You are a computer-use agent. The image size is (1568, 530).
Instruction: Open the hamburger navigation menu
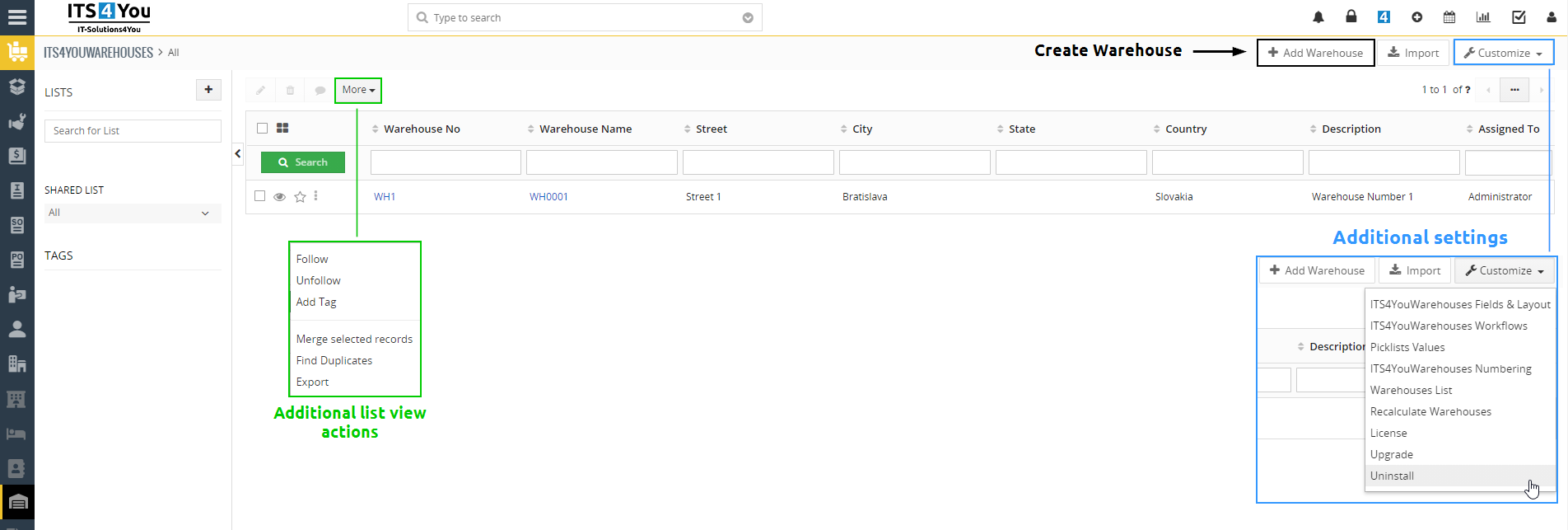(17, 17)
